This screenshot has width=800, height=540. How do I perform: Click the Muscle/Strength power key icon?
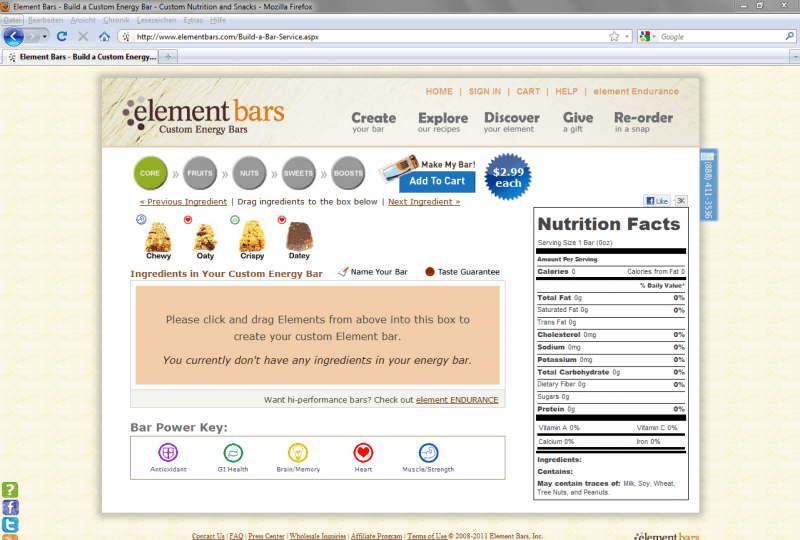pyautogui.click(x=428, y=453)
